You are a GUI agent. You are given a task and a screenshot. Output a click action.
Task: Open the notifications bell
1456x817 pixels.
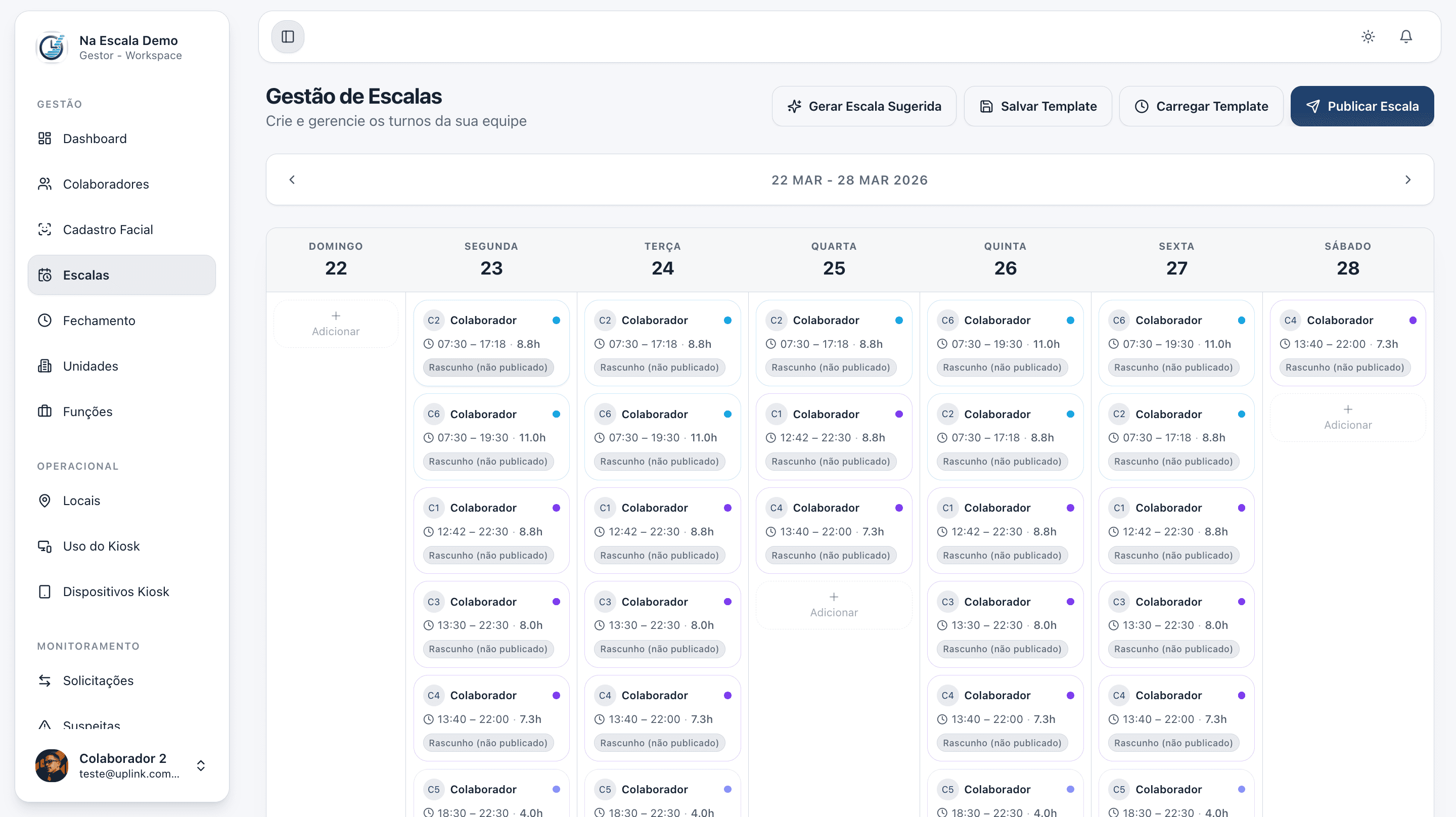coord(1406,36)
